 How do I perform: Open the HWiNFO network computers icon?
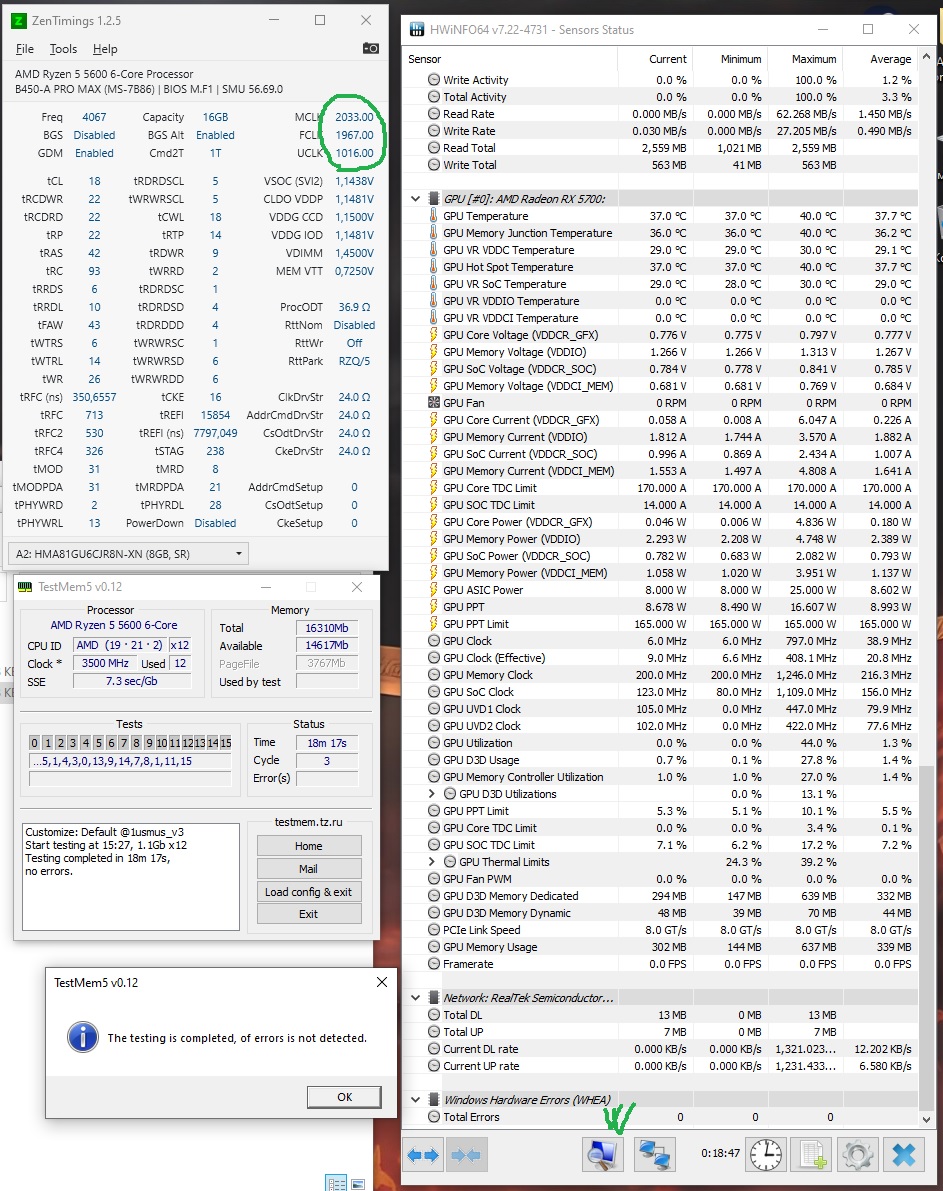pyautogui.click(x=654, y=1155)
